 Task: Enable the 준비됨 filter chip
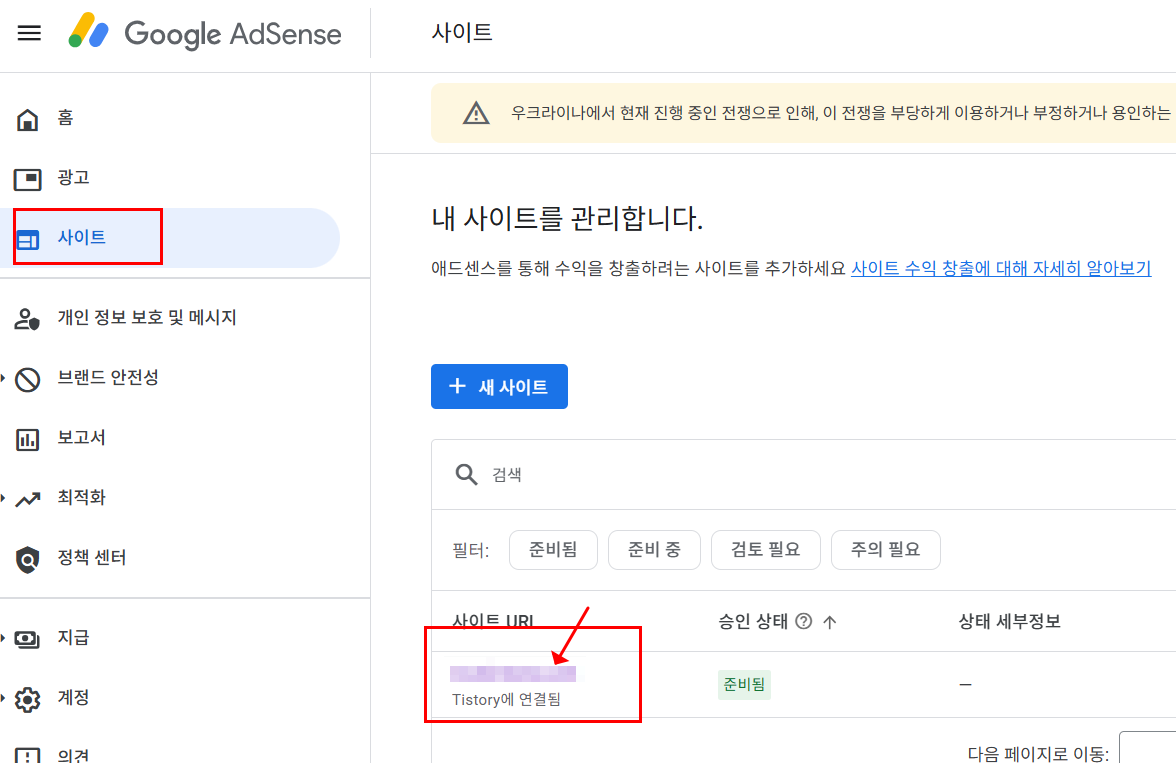[553, 550]
